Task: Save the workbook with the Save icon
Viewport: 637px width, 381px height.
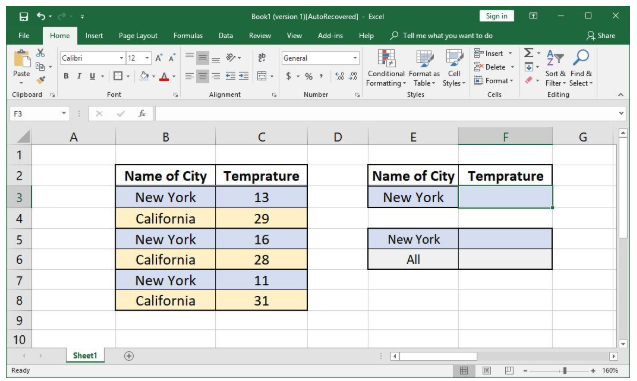Action: tap(24, 17)
